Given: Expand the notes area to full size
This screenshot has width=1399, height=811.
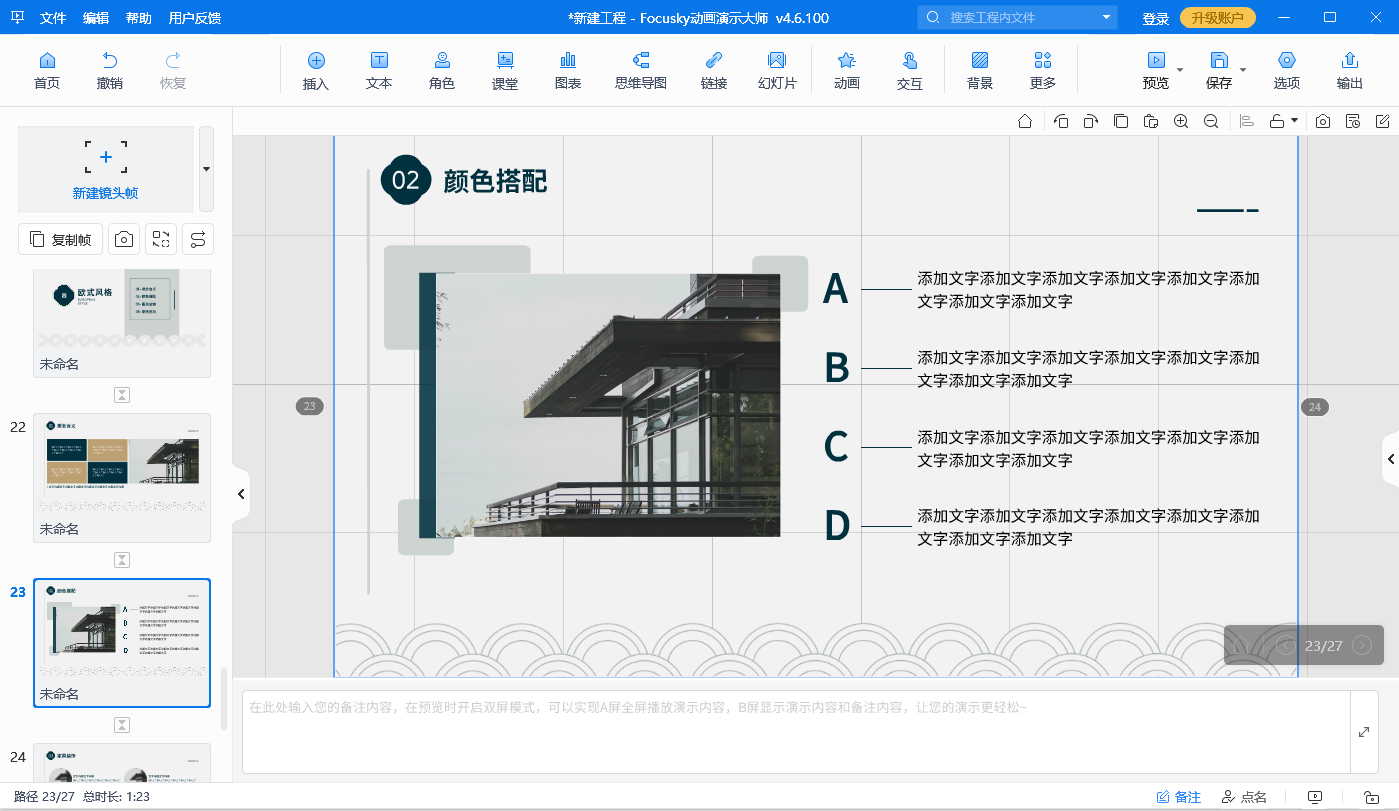Looking at the screenshot, I should point(1364,732).
